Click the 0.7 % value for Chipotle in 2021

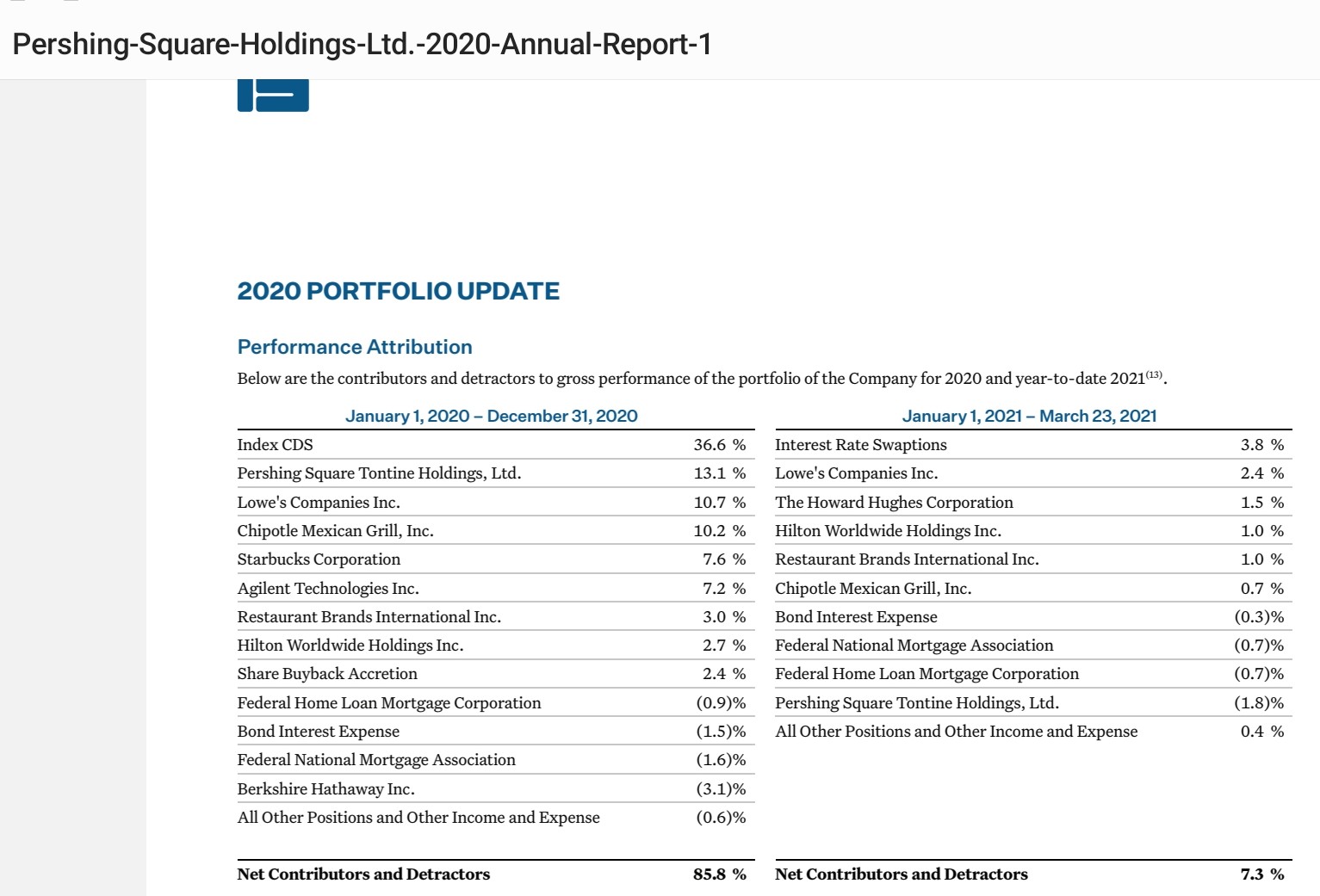pyautogui.click(x=1262, y=588)
